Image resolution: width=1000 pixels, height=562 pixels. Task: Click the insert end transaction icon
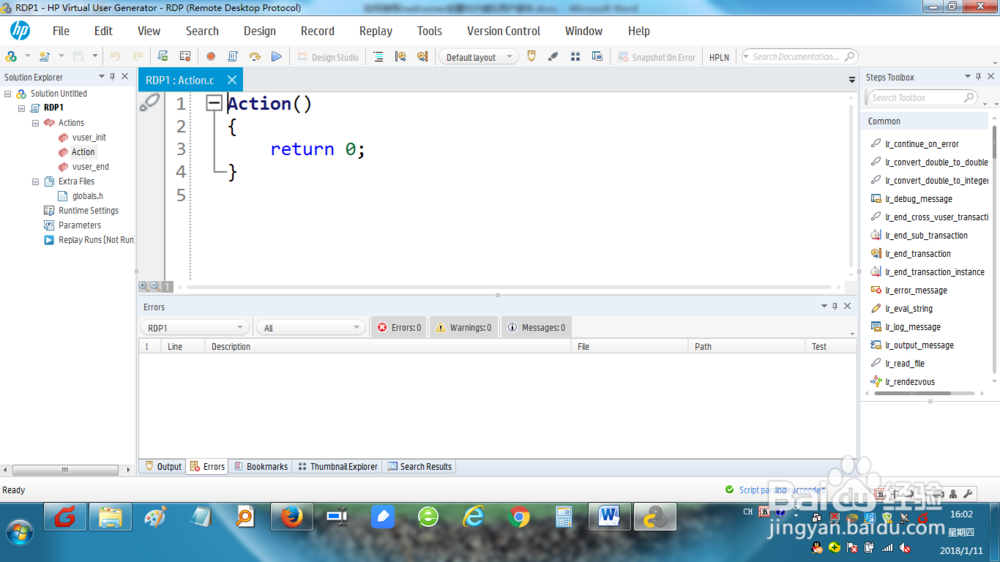pyautogui.click(x=422, y=57)
